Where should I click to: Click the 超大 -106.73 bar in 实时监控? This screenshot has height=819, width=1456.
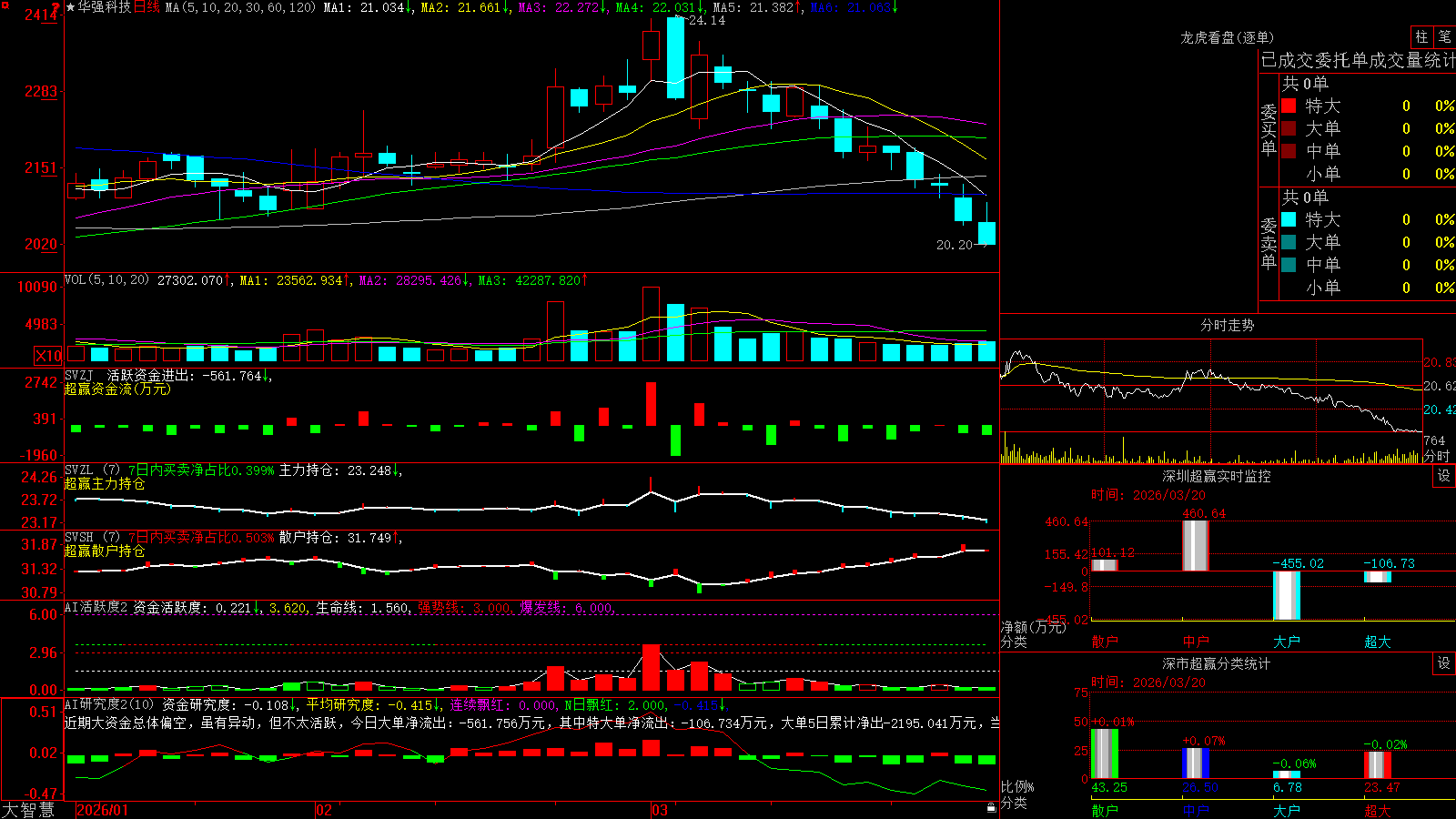(x=1378, y=577)
